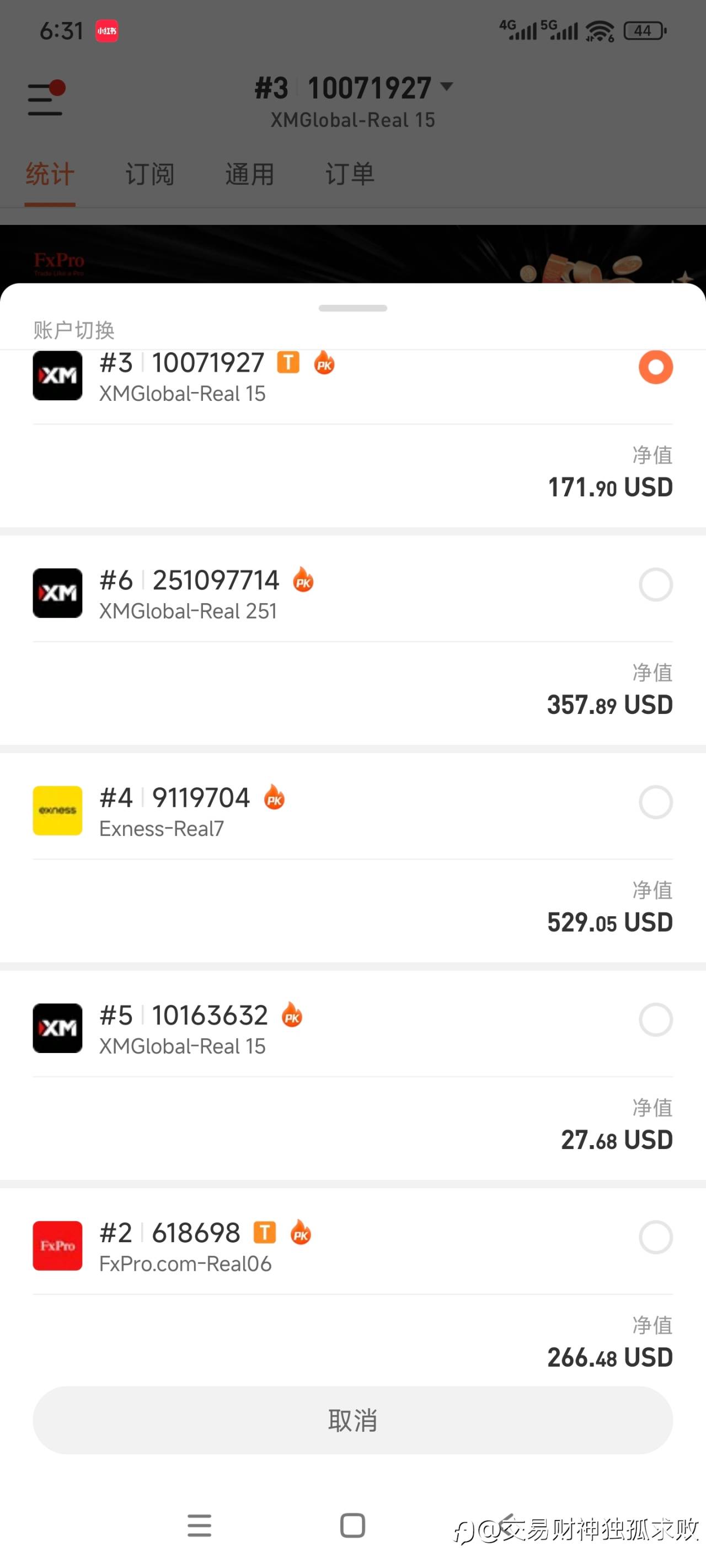The width and height of the screenshot is (706, 1568).
Task: Click the FxPro logo for account #2
Action: [x=57, y=1245]
